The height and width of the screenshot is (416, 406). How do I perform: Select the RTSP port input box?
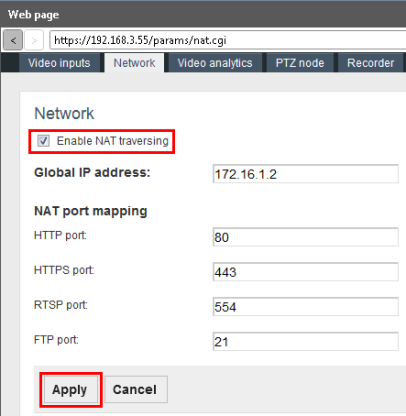305,306
